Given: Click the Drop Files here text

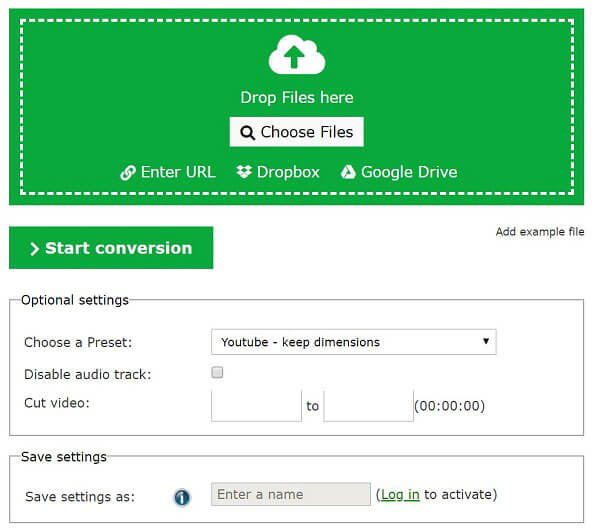Looking at the screenshot, I should click(297, 98).
